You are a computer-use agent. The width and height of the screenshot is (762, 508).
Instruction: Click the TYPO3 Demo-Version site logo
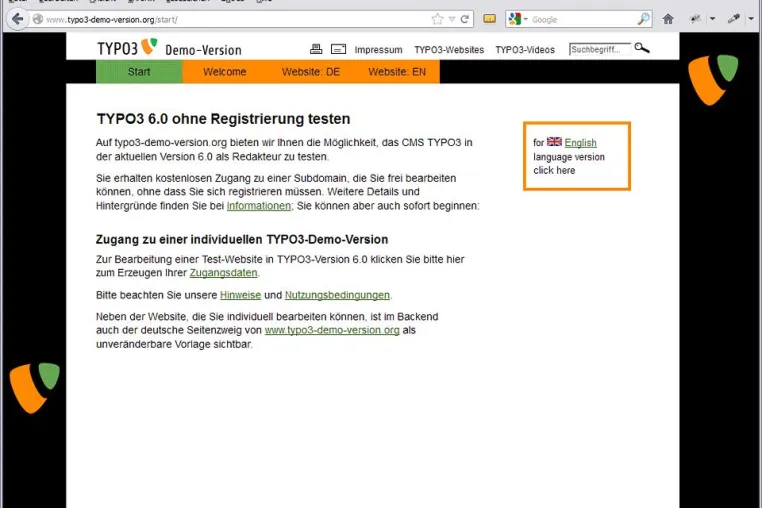[169, 48]
